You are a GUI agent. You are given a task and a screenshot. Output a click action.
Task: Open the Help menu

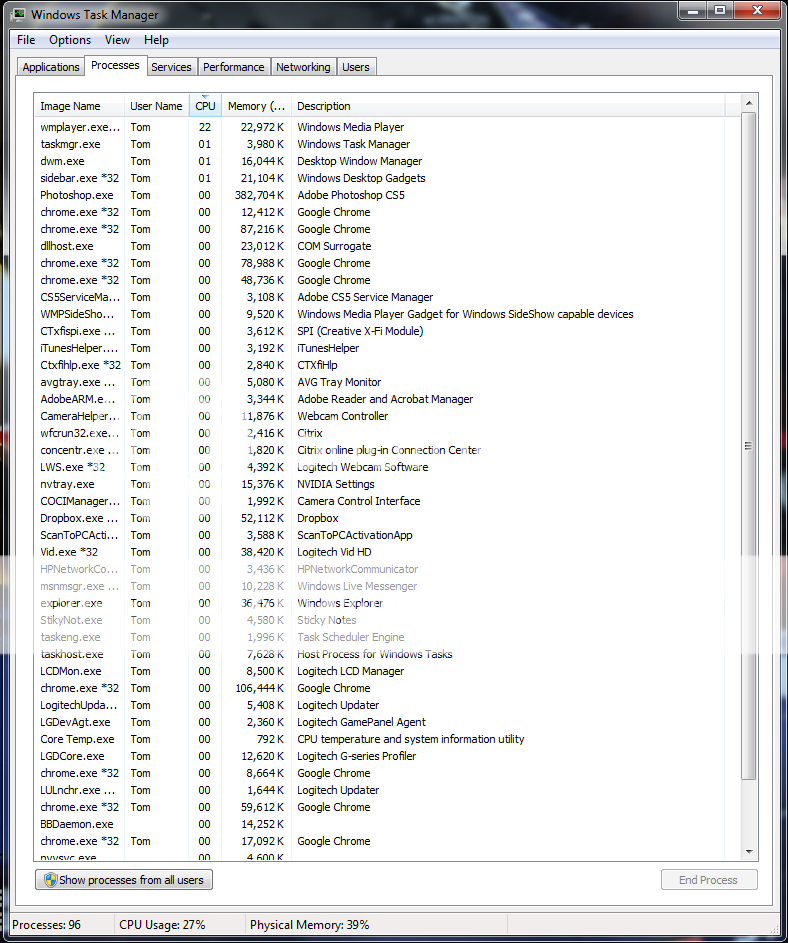tap(156, 40)
